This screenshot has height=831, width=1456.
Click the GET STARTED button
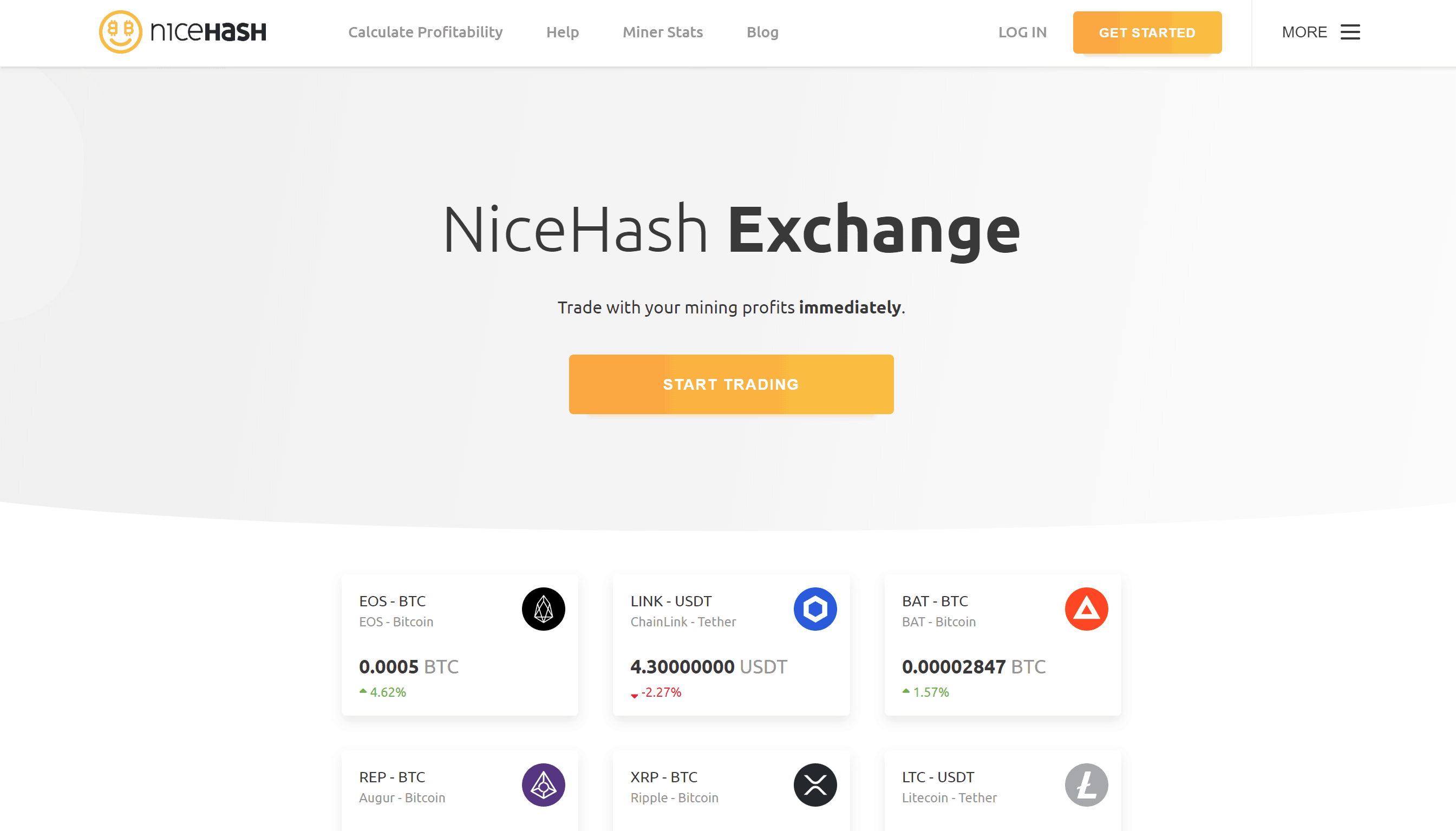click(1147, 32)
